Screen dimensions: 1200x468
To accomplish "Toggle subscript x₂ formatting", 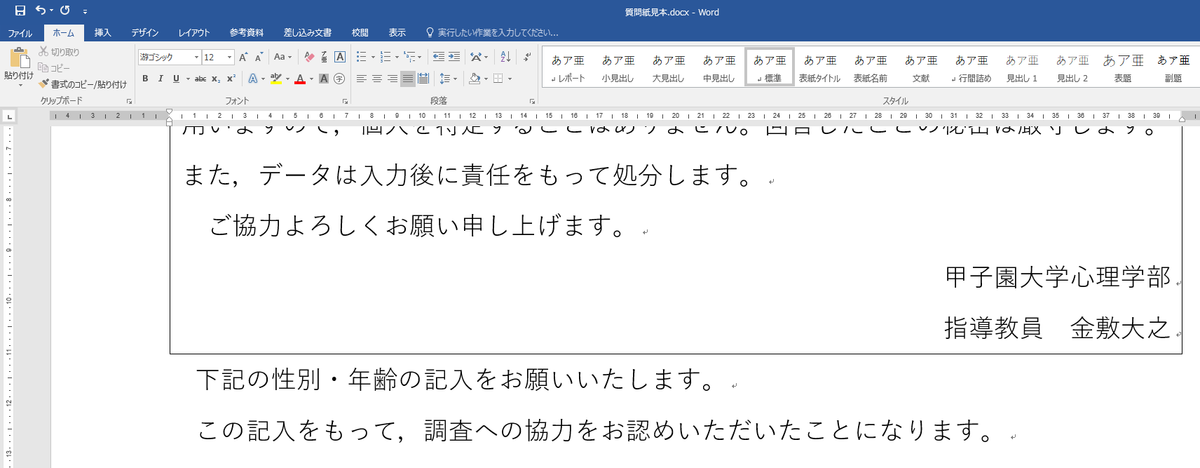I will [x=216, y=79].
